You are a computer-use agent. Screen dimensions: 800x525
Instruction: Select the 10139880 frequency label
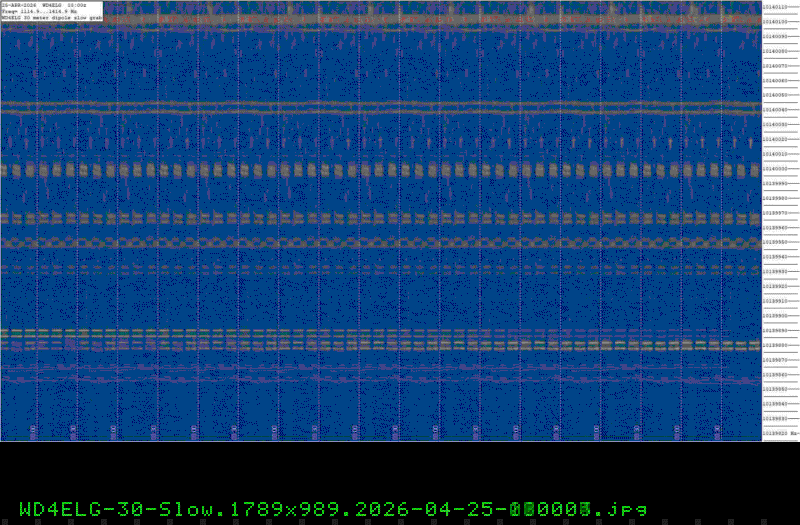(774, 345)
